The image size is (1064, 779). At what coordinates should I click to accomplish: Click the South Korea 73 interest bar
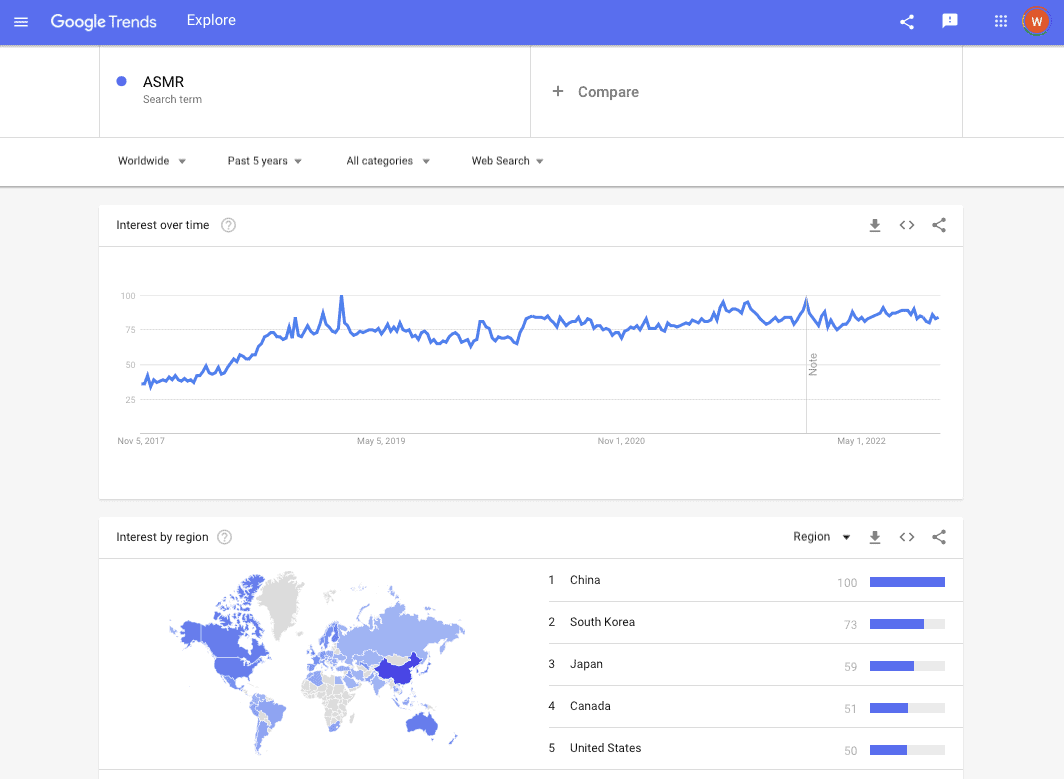pyautogui.click(x=907, y=624)
